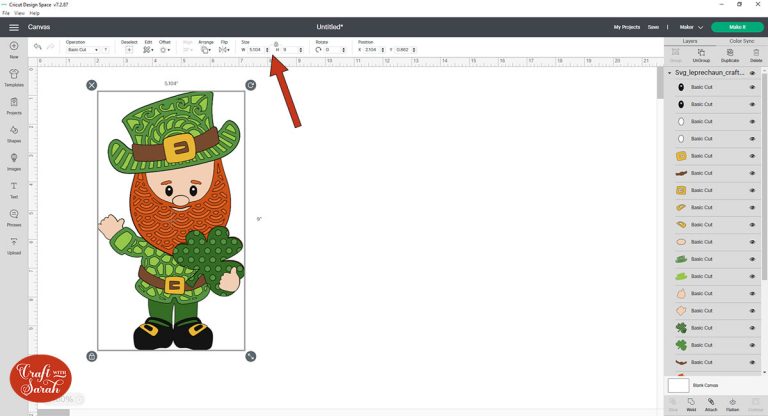The image size is (768, 416).
Task: Hide the Svg_leprechaun_craft group layer
Action: (x=752, y=73)
